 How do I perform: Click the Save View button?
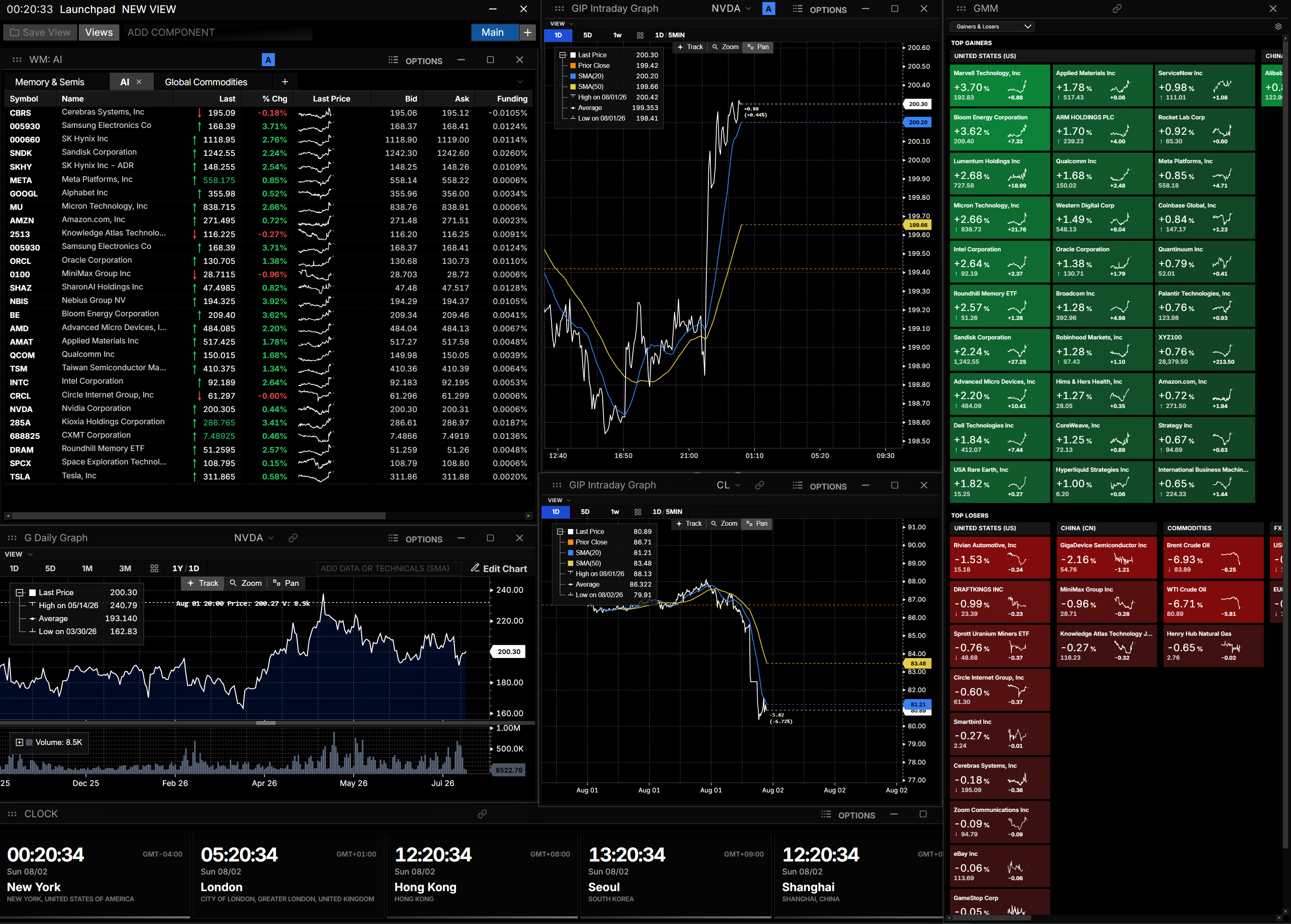click(40, 32)
